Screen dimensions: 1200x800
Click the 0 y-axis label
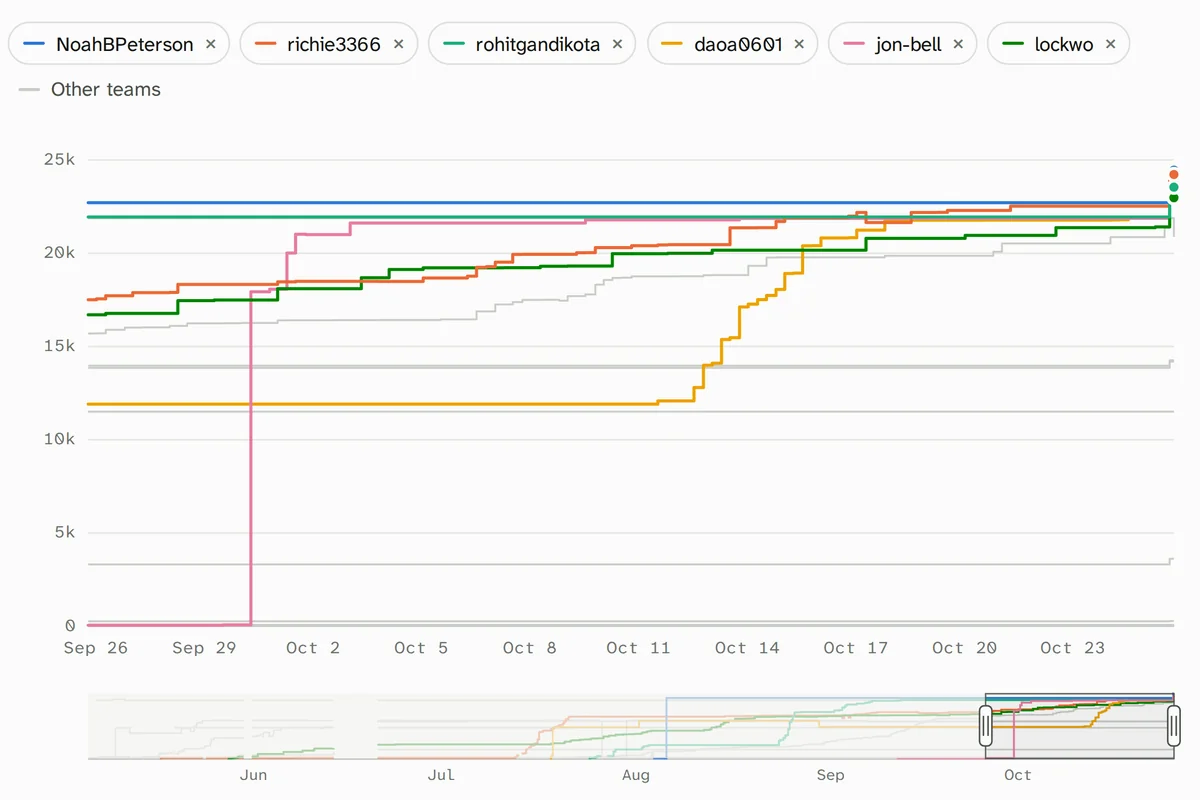70,625
